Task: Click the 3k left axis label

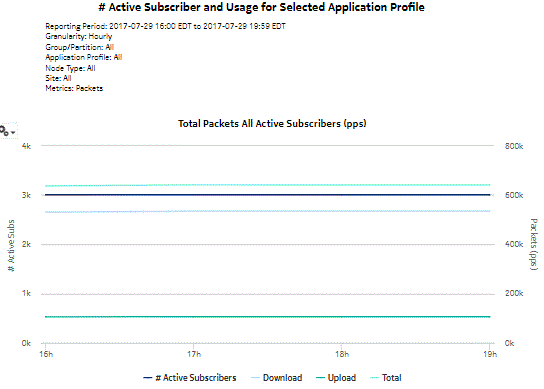Action: (x=26, y=195)
